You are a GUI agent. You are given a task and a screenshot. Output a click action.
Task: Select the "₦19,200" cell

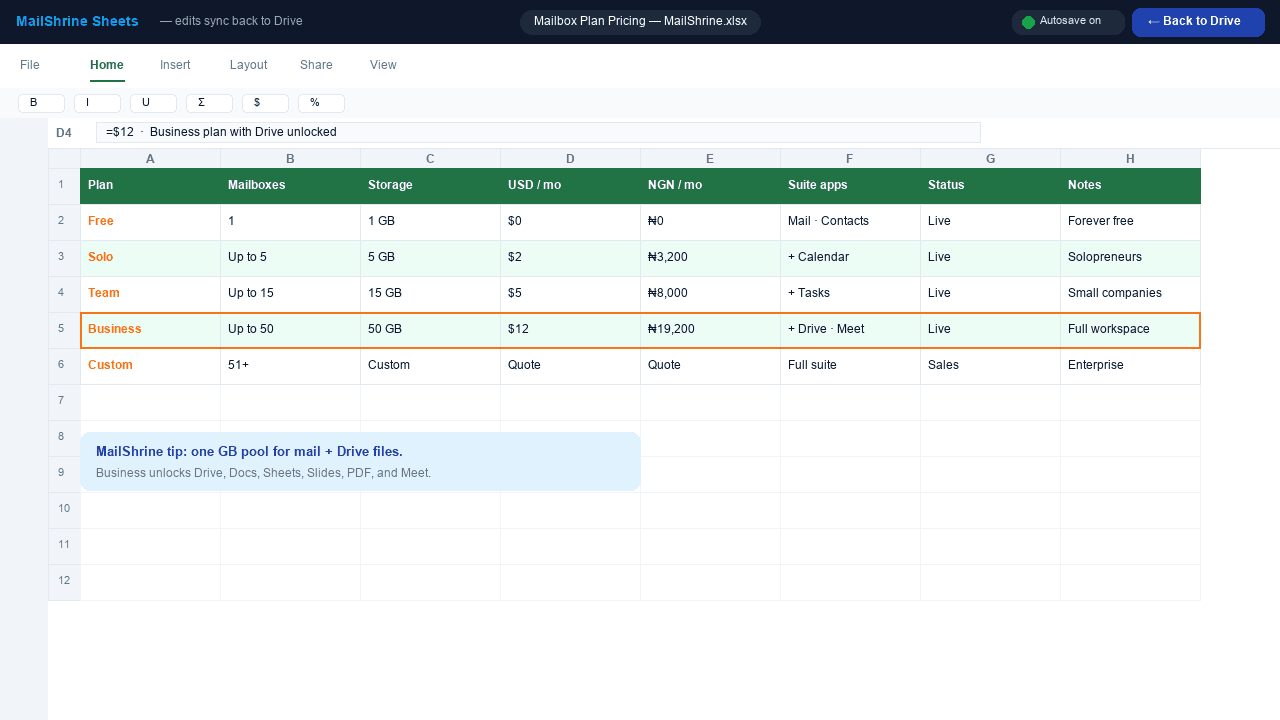(710, 331)
